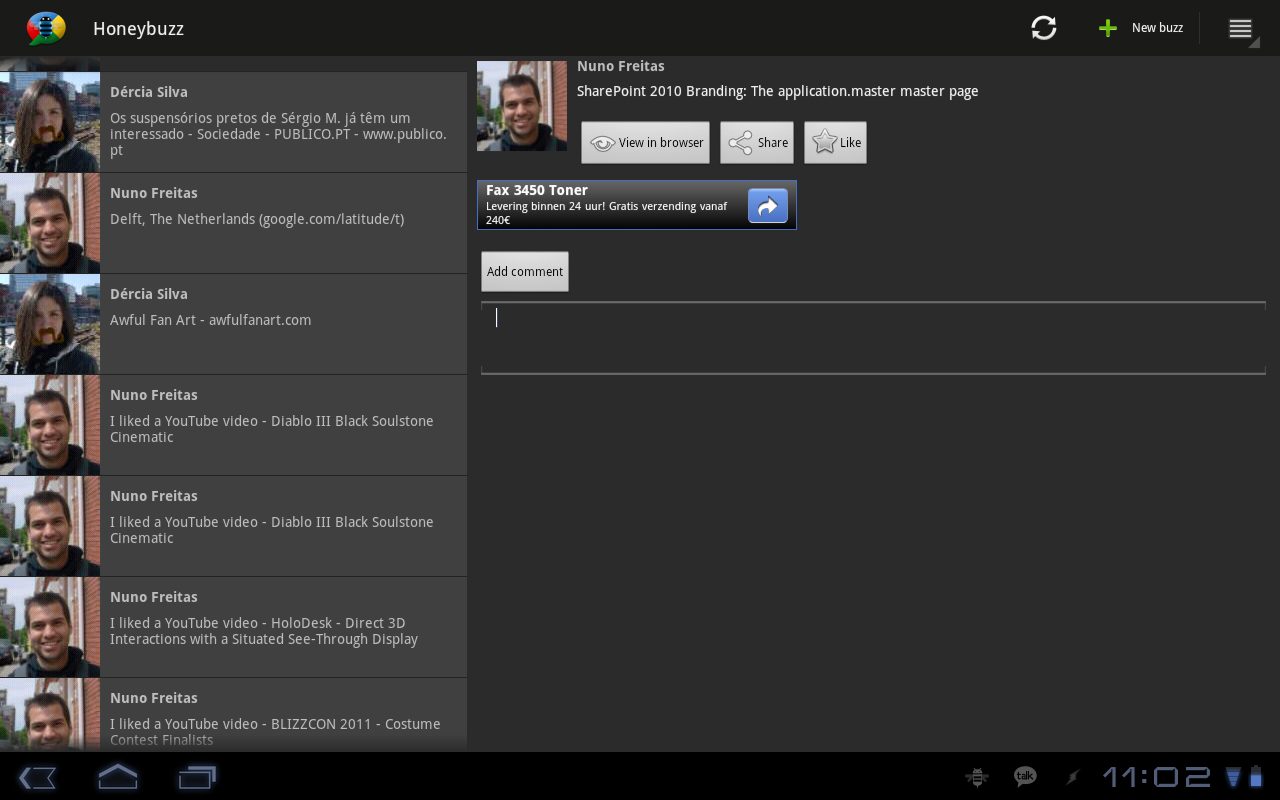
Task: Share the SharePoint 2010 Branding post
Action: [x=757, y=143]
